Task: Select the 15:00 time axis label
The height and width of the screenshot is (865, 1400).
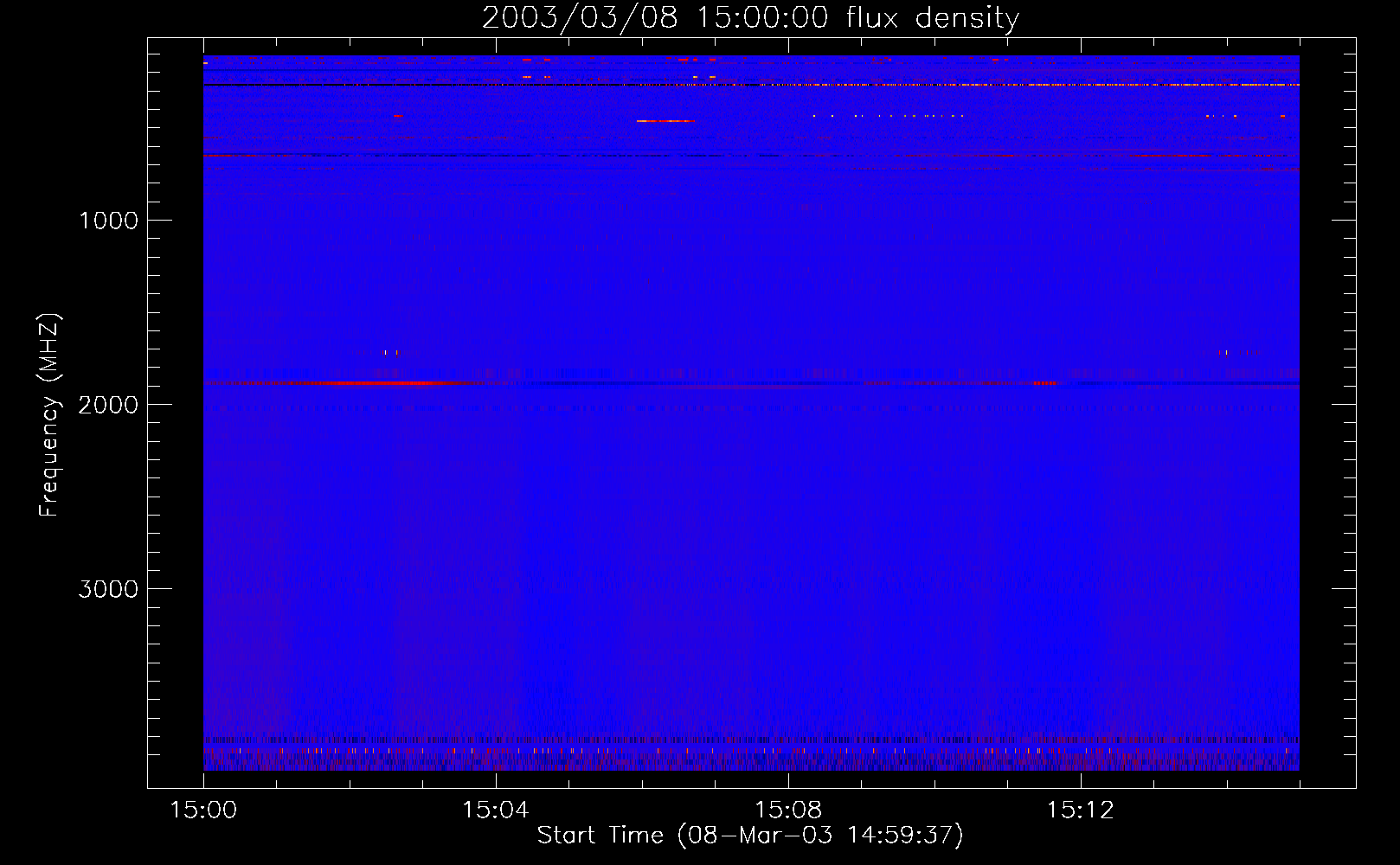Action: click(x=203, y=811)
